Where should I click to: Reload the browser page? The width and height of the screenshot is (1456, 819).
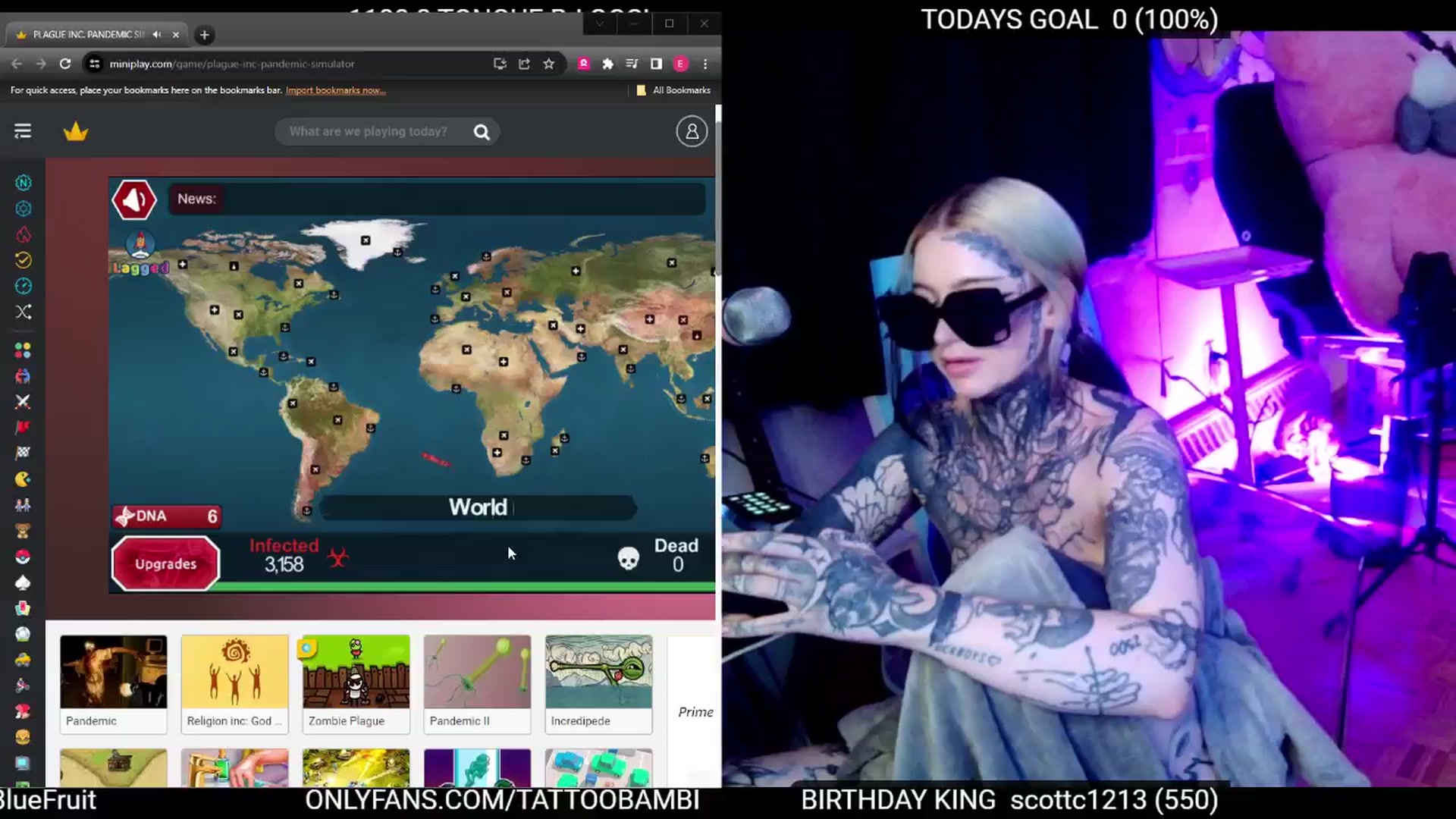(65, 64)
